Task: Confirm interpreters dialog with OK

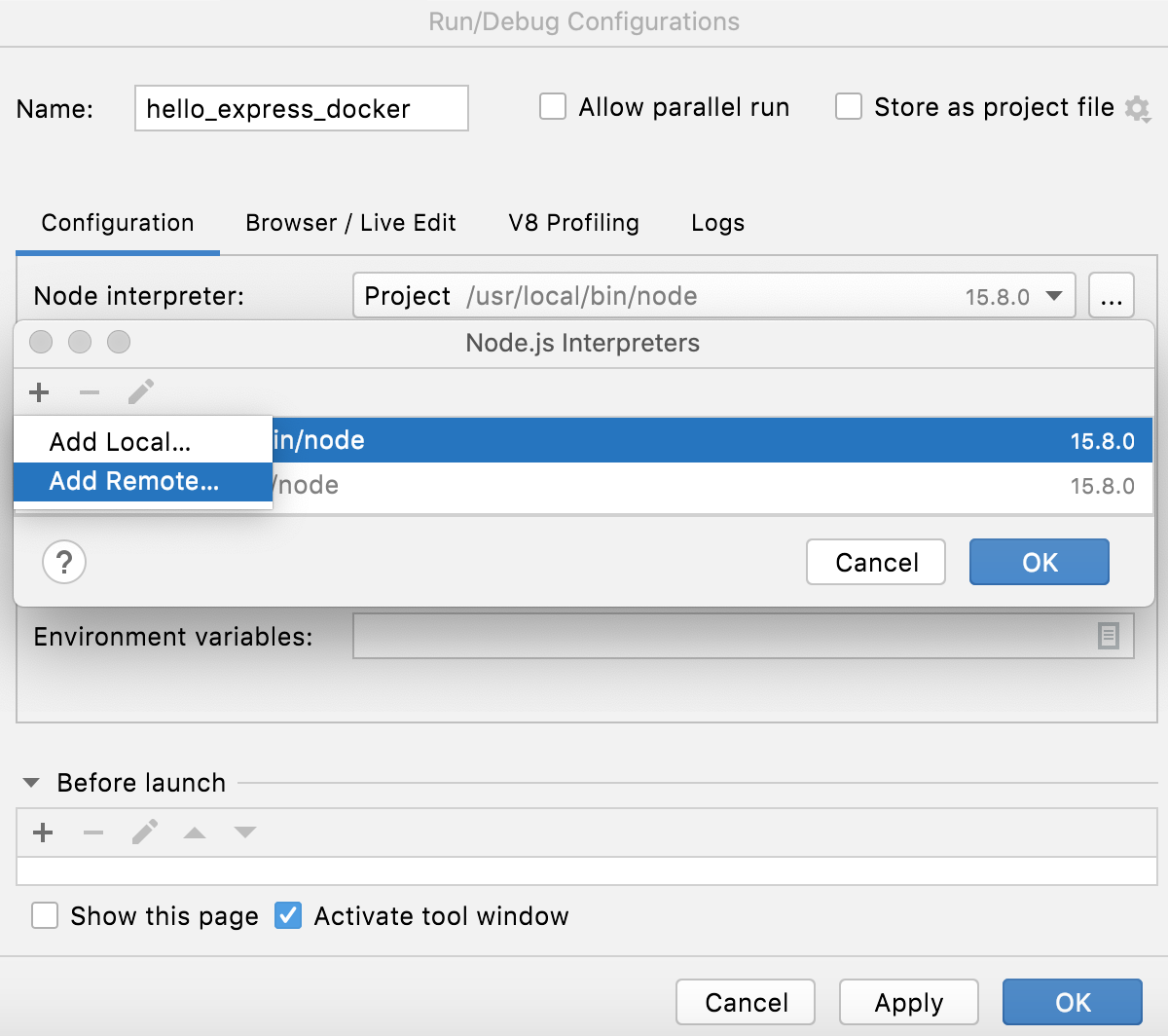Action: [x=1039, y=562]
